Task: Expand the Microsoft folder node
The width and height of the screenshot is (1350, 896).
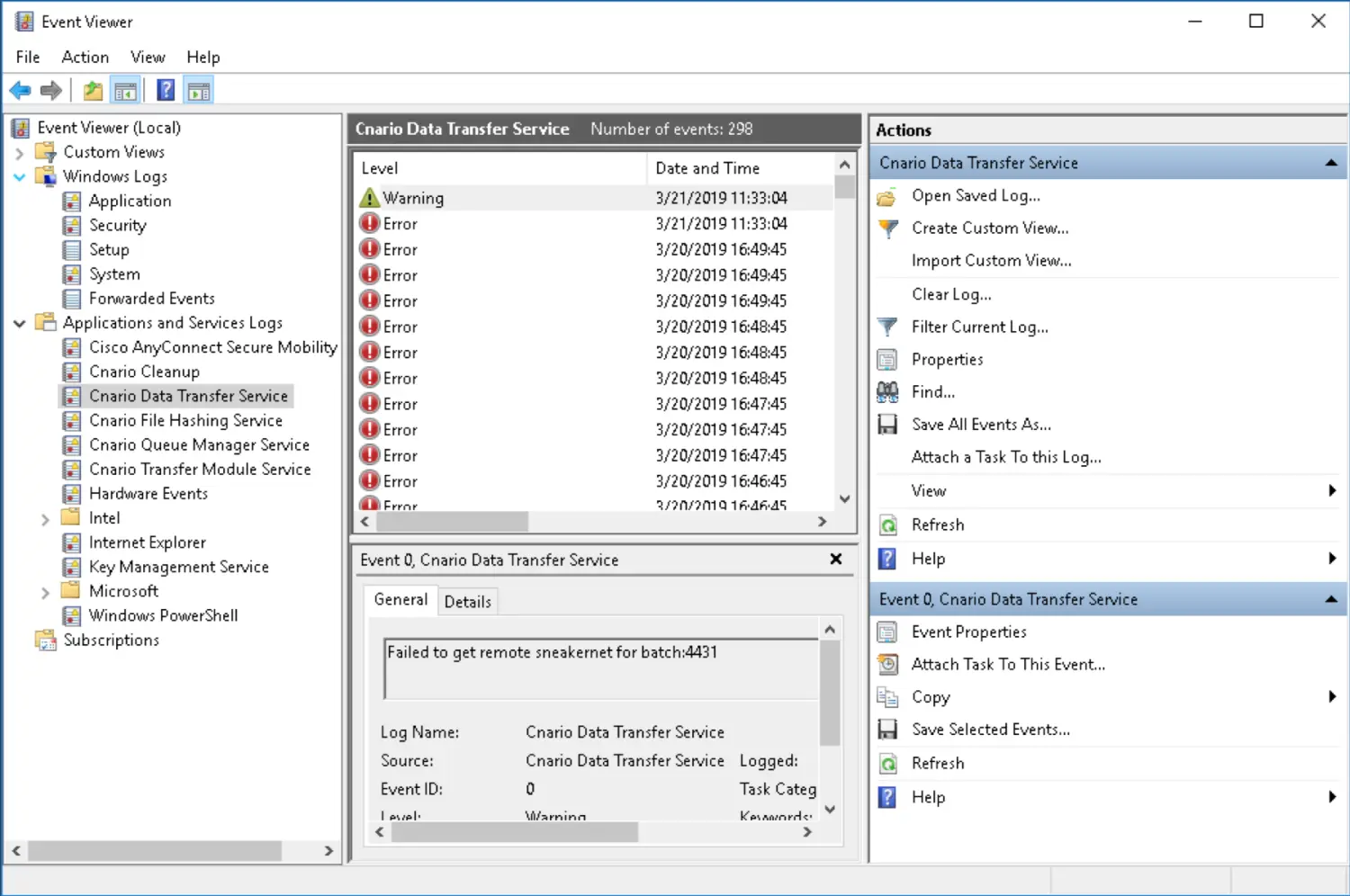Action: [x=45, y=592]
